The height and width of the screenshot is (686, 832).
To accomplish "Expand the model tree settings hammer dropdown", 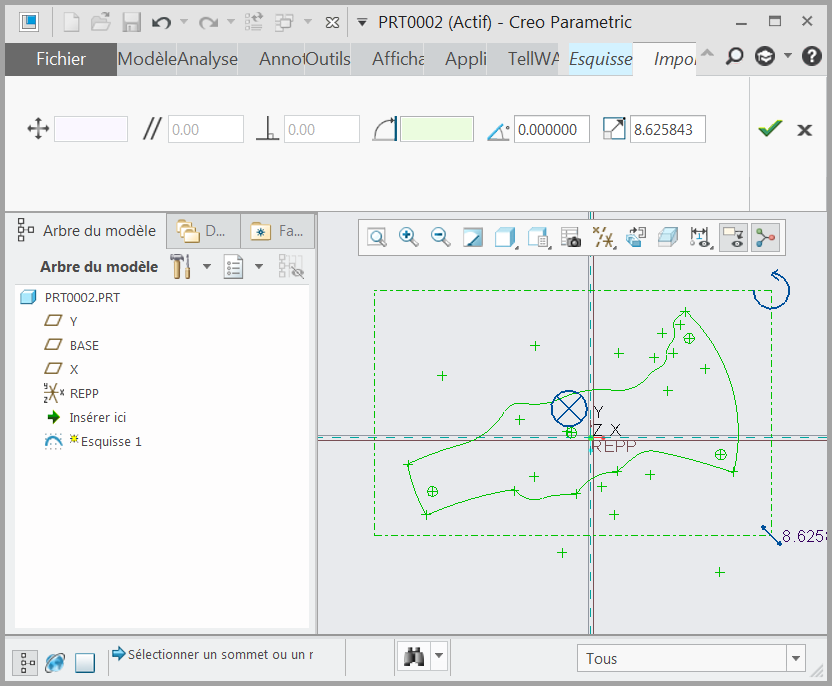I will [207, 267].
